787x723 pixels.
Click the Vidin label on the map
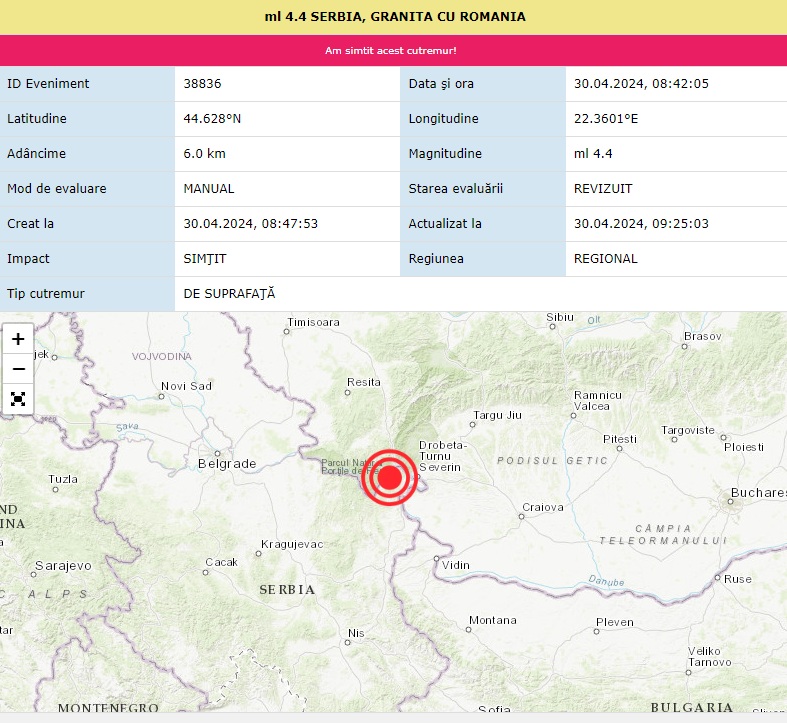tap(455, 565)
